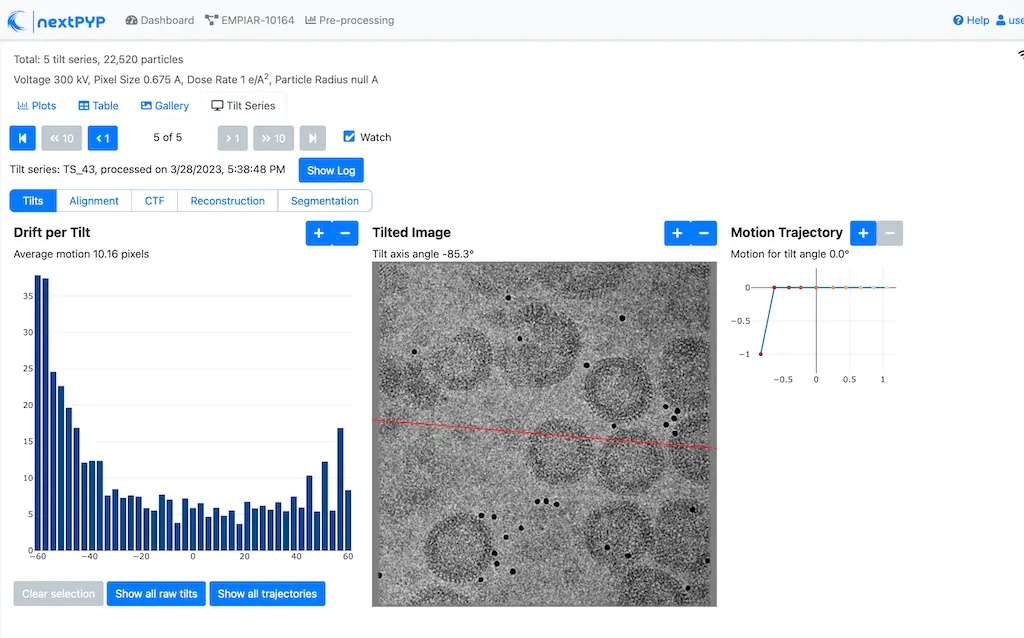Select the CTF view tab
This screenshot has width=1024, height=638.
point(154,201)
